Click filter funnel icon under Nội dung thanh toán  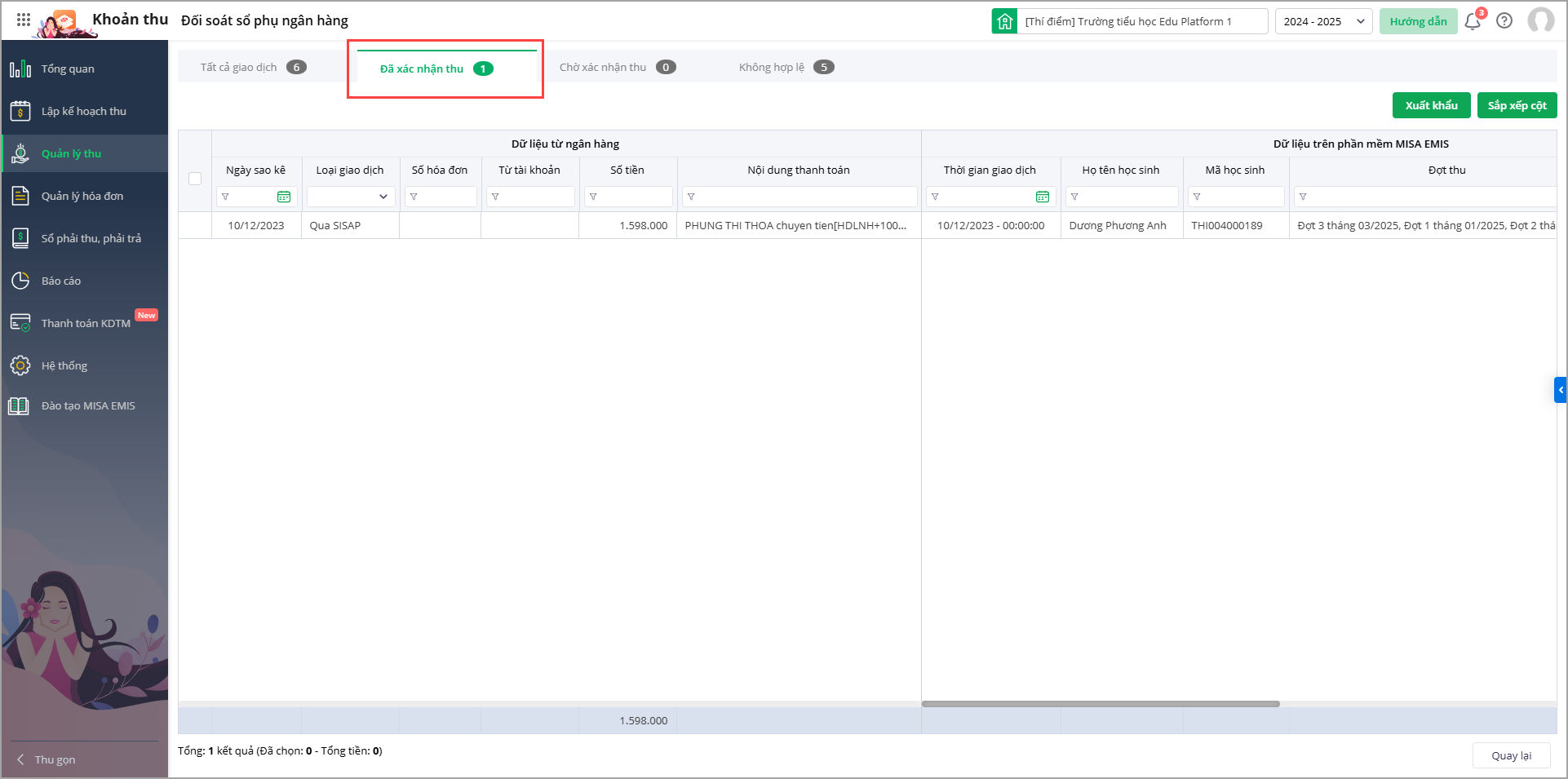[691, 197]
